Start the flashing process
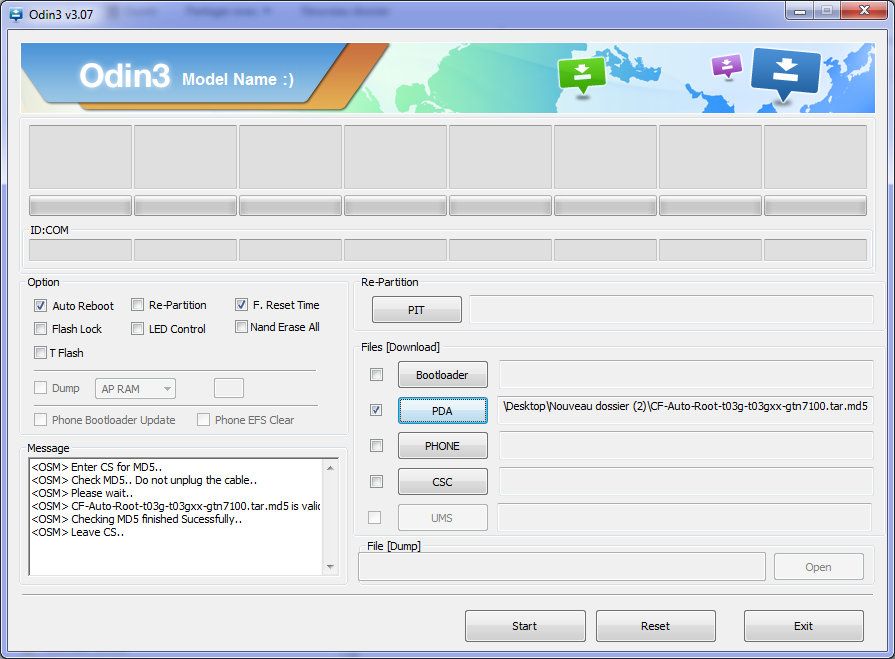895x659 pixels. (x=525, y=626)
